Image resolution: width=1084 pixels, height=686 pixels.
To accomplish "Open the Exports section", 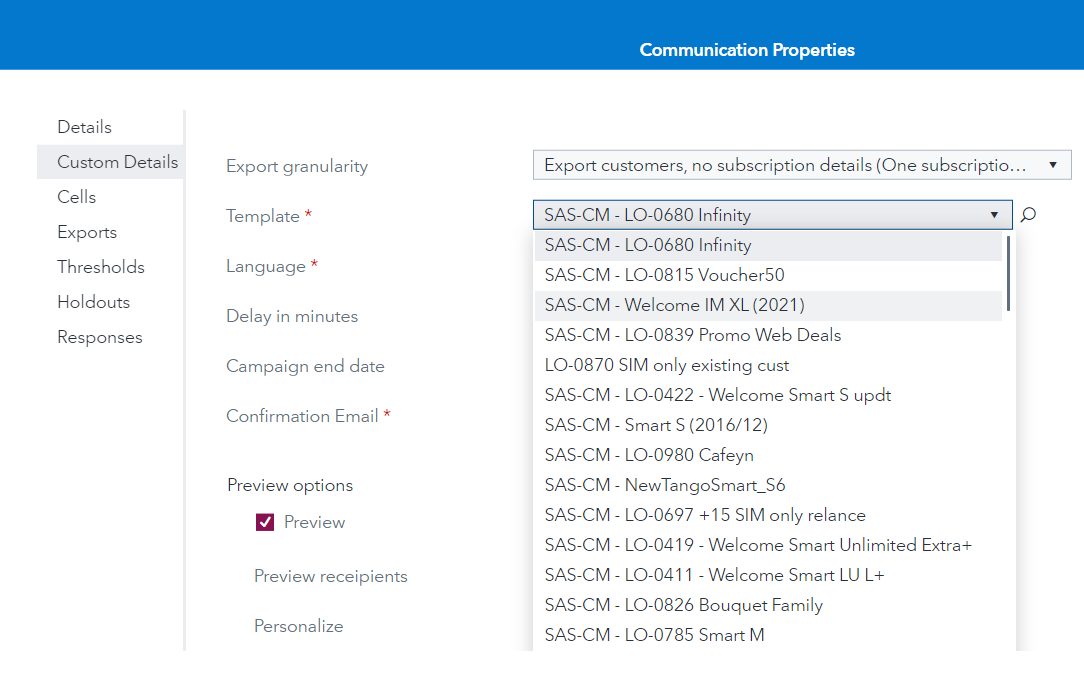I will click(85, 232).
